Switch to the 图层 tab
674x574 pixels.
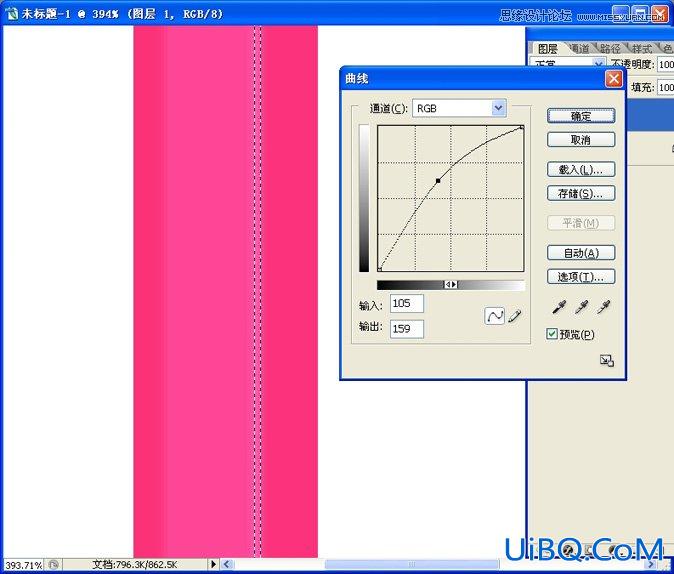(x=548, y=49)
